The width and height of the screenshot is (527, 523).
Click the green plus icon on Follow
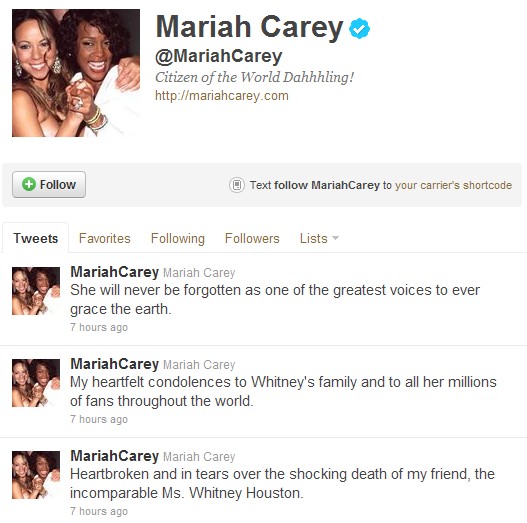[29, 184]
